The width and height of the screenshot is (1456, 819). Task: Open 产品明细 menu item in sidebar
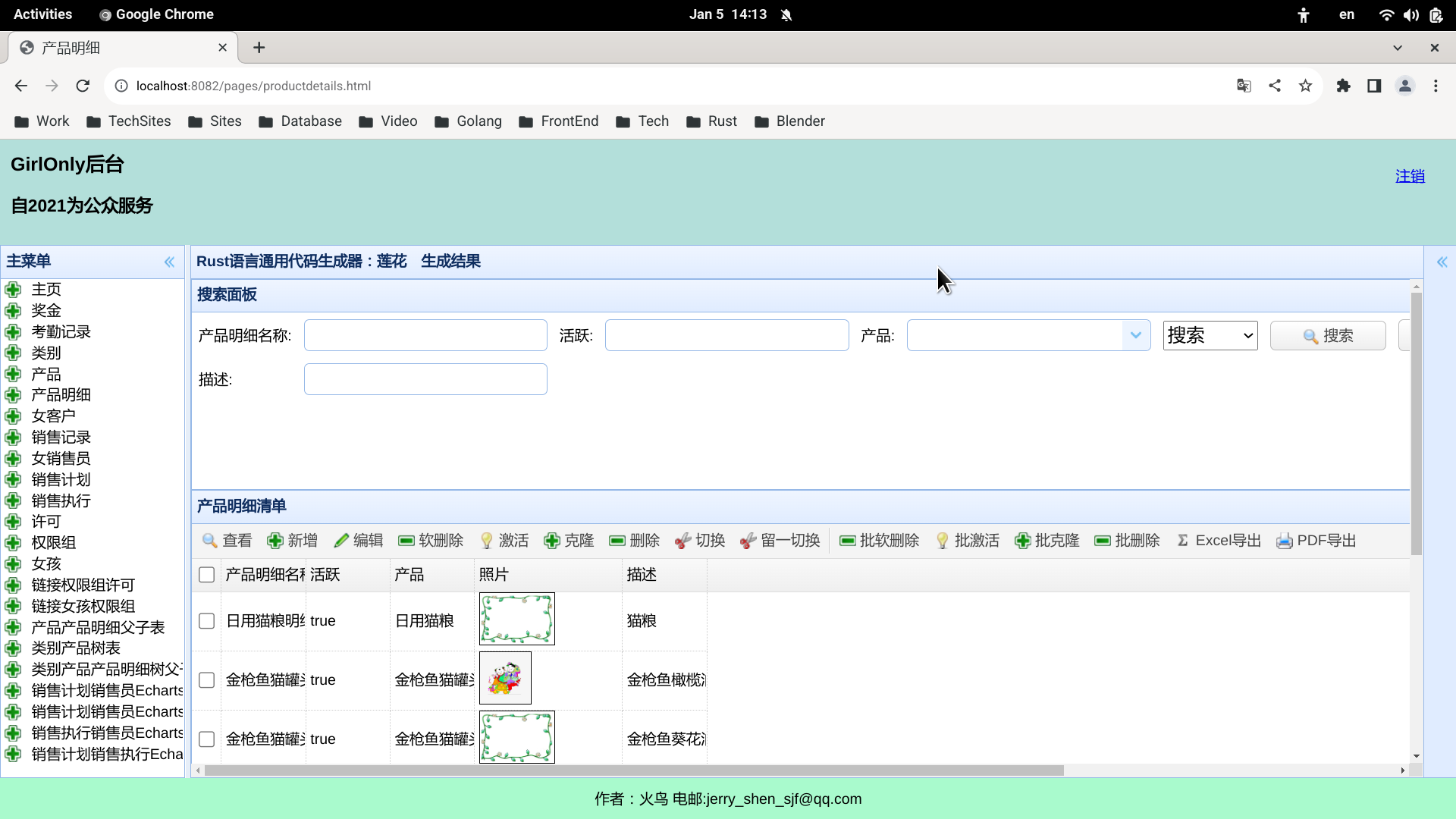(61, 394)
